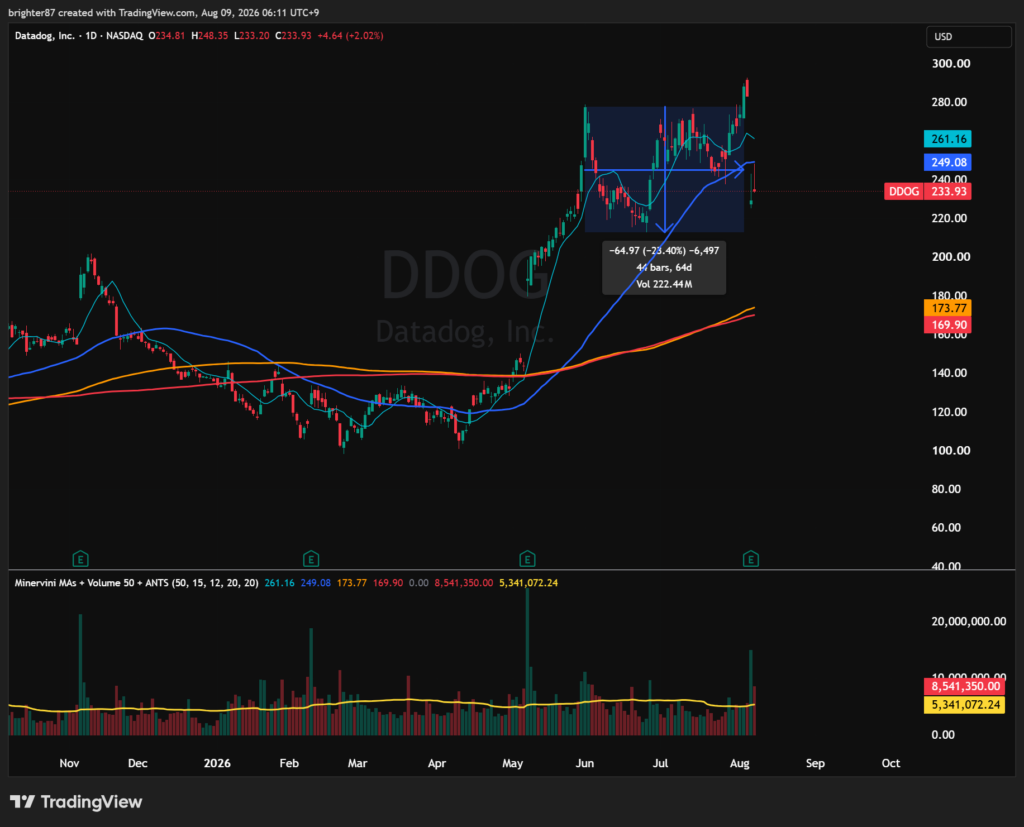
Task: Click the close value C233.93 in the header
Action: pyautogui.click(x=293, y=36)
